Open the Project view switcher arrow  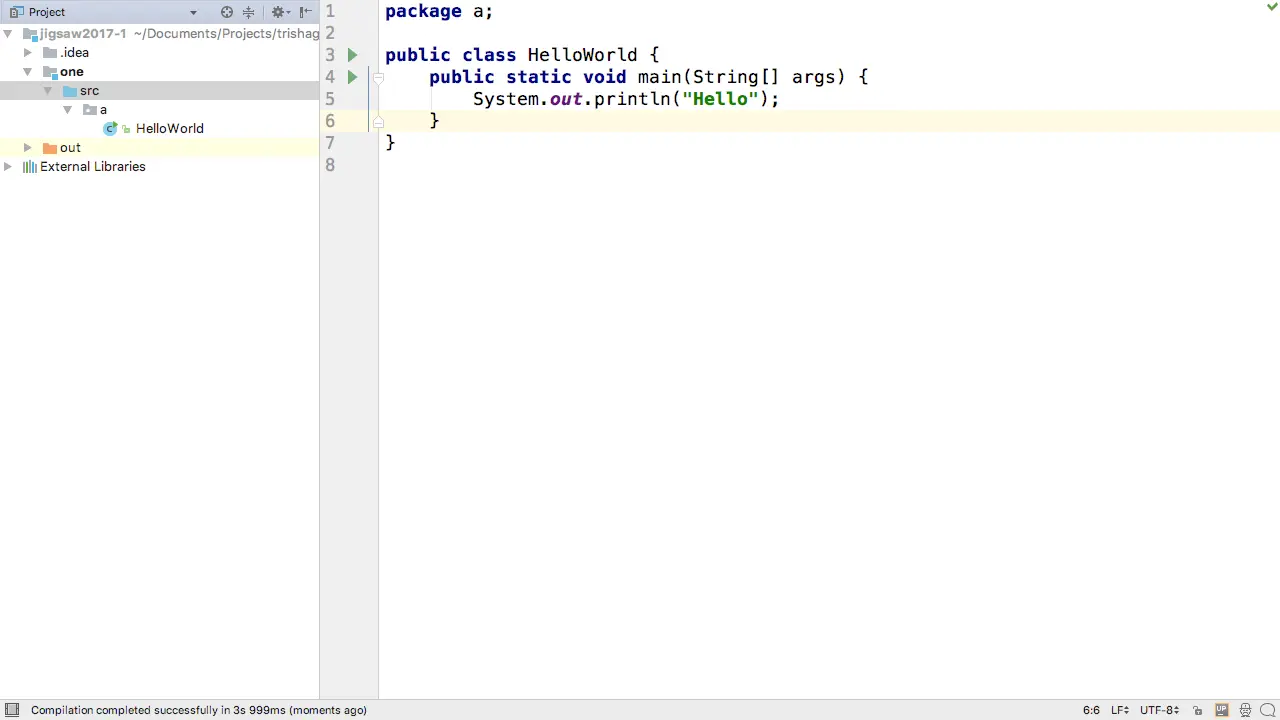click(x=193, y=11)
